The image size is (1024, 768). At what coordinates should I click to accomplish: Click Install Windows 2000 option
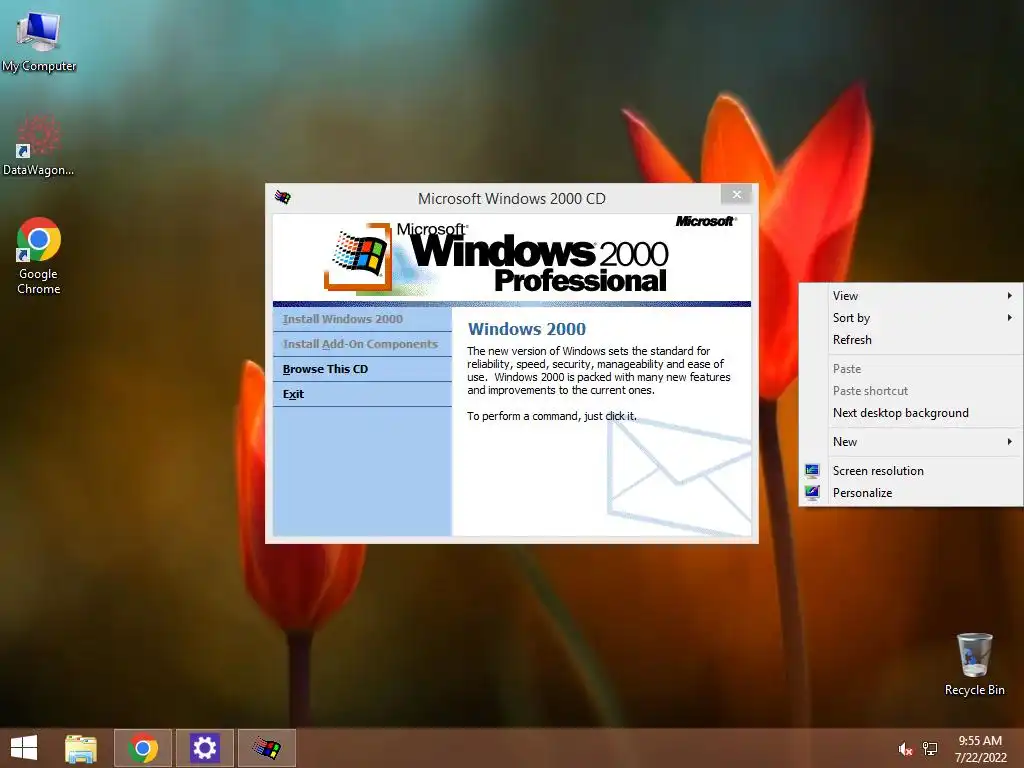[x=362, y=319]
